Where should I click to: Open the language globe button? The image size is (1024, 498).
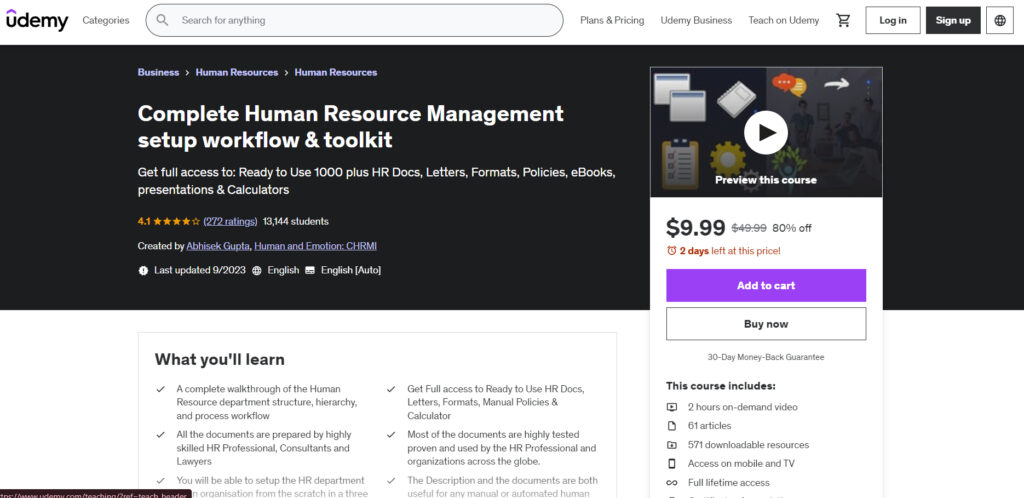coord(1000,20)
